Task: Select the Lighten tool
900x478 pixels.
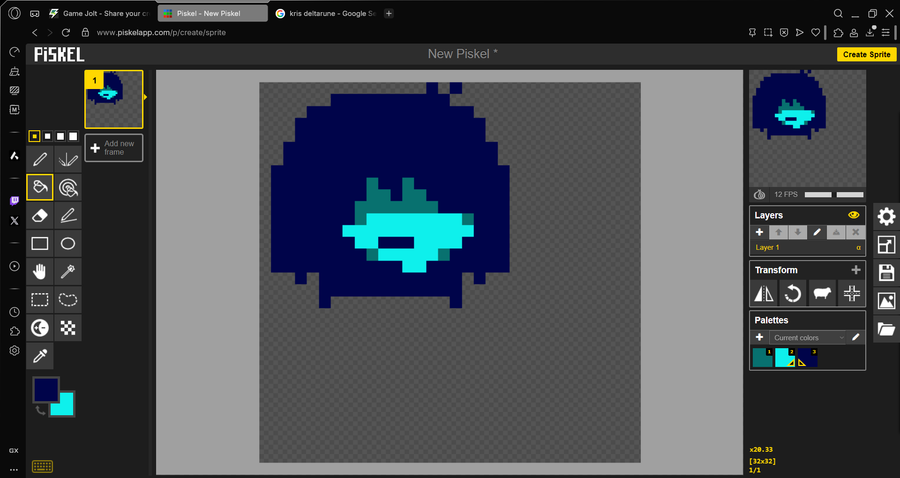Action: pos(40,328)
